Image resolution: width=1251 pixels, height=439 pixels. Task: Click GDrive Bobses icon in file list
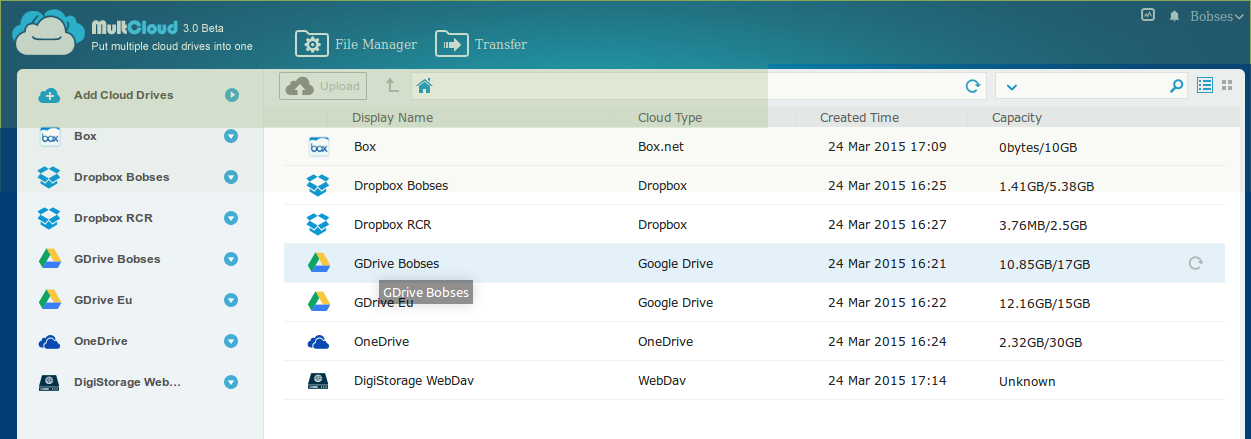coord(318,264)
